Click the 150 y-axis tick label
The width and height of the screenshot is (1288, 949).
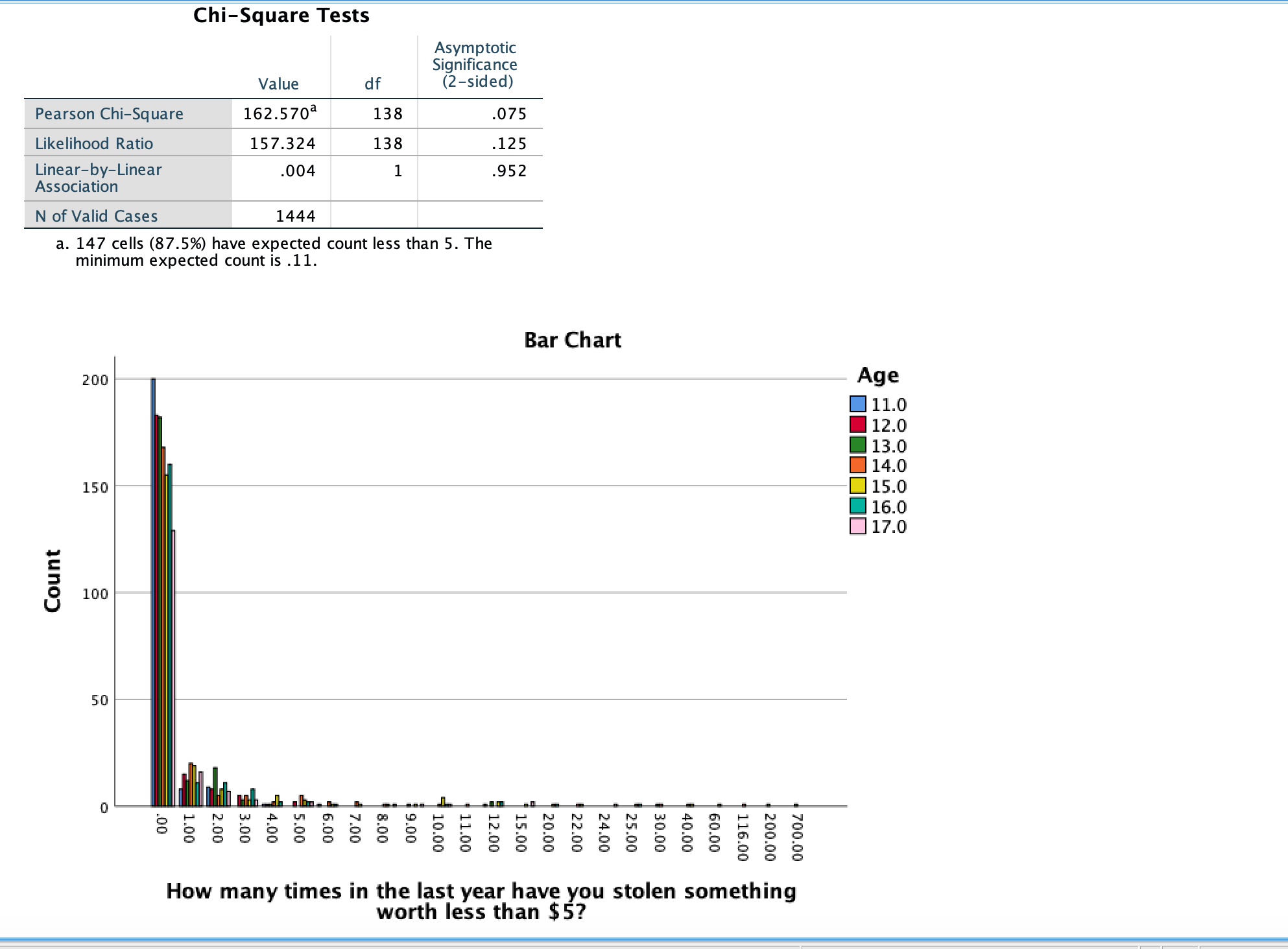pos(95,487)
